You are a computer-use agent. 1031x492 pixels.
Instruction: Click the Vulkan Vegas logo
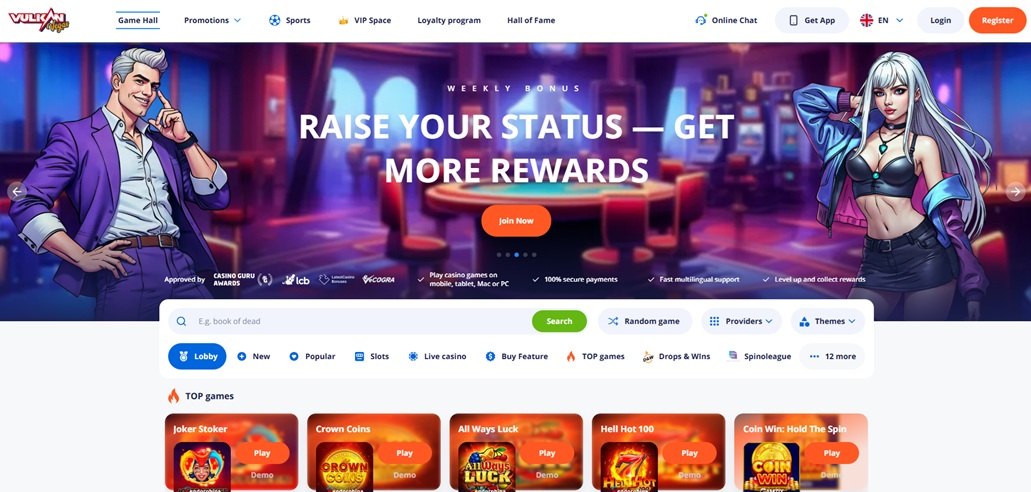(39, 20)
